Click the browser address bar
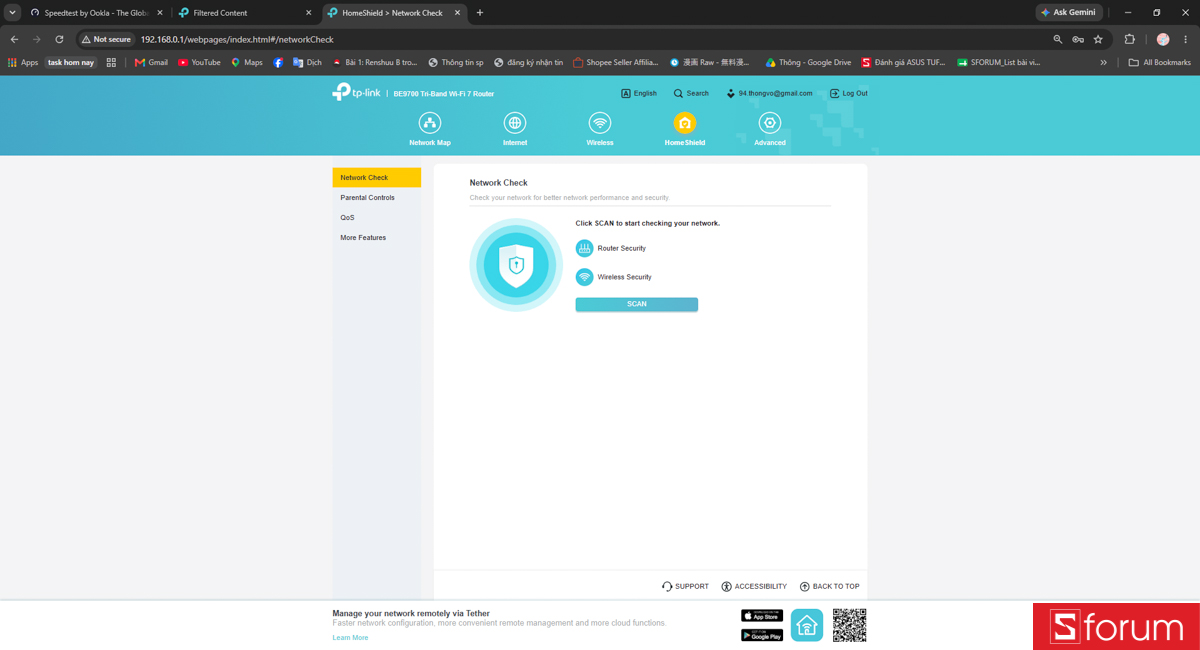Screen dimensions: 1200x650 click(x=590, y=39)
